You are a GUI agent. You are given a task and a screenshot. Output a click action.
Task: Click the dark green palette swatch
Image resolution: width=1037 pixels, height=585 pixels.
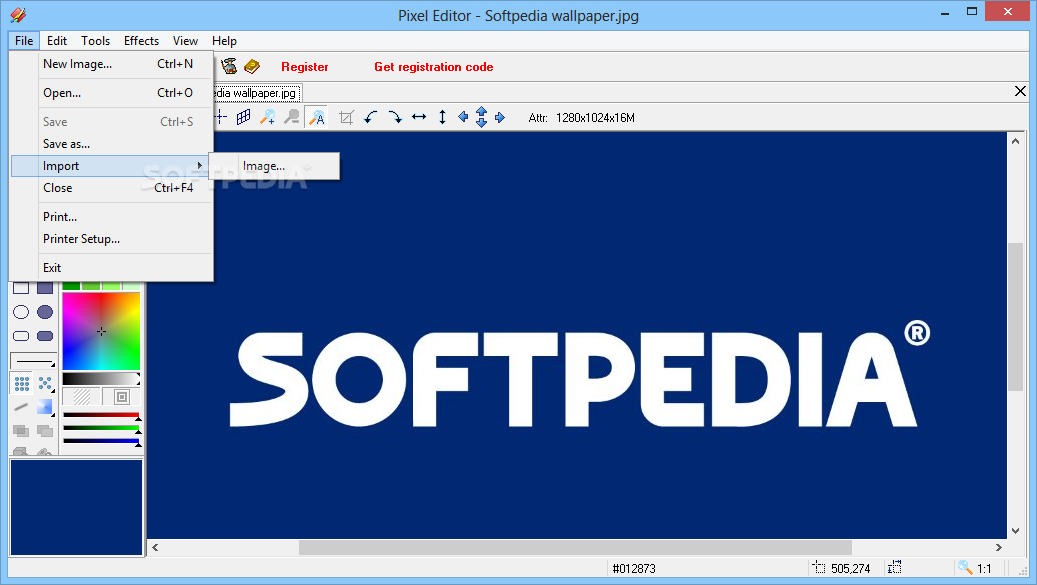tap(71, 286)
